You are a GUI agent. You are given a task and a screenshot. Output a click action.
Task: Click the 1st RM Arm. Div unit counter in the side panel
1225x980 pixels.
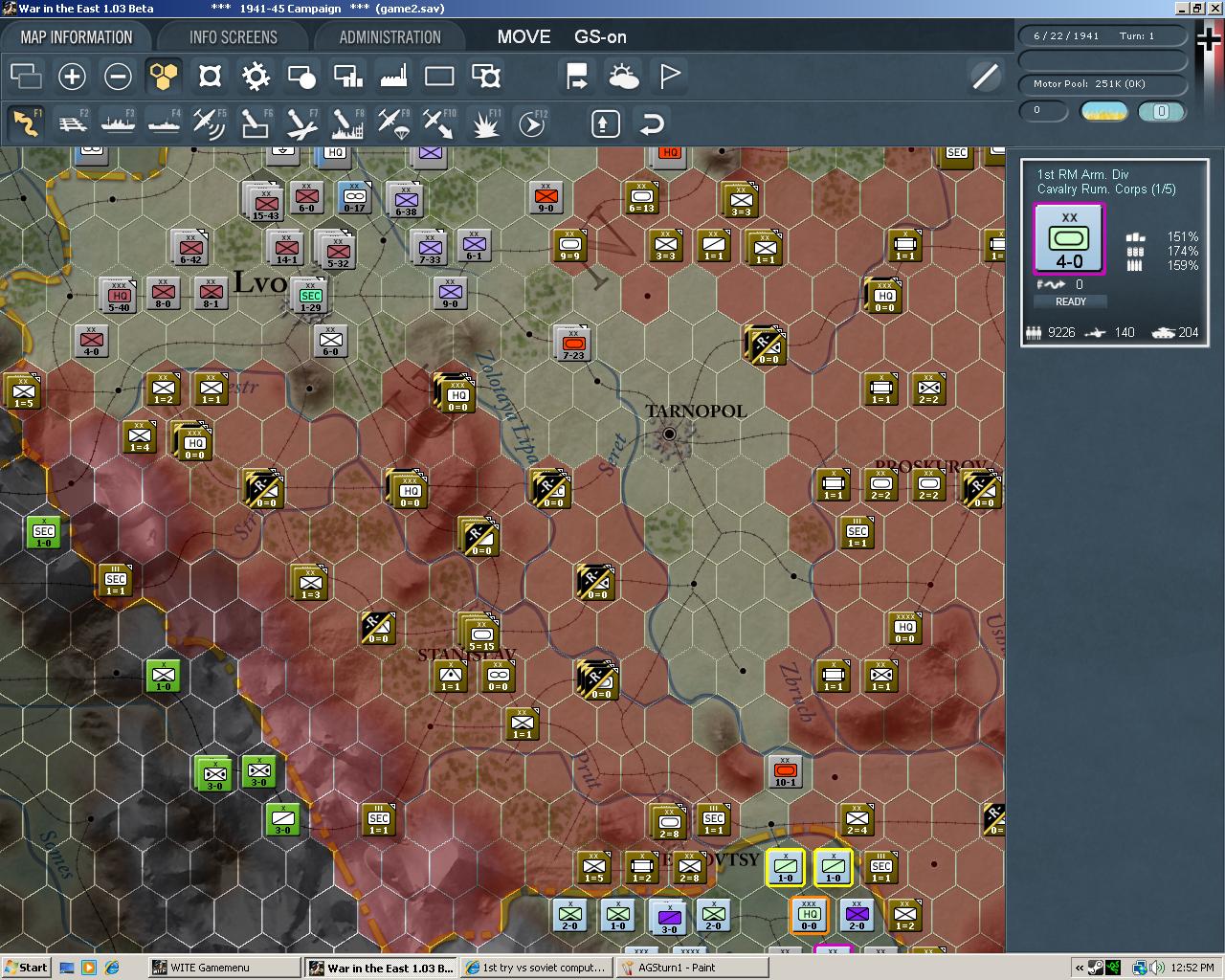pos(1069,238)
